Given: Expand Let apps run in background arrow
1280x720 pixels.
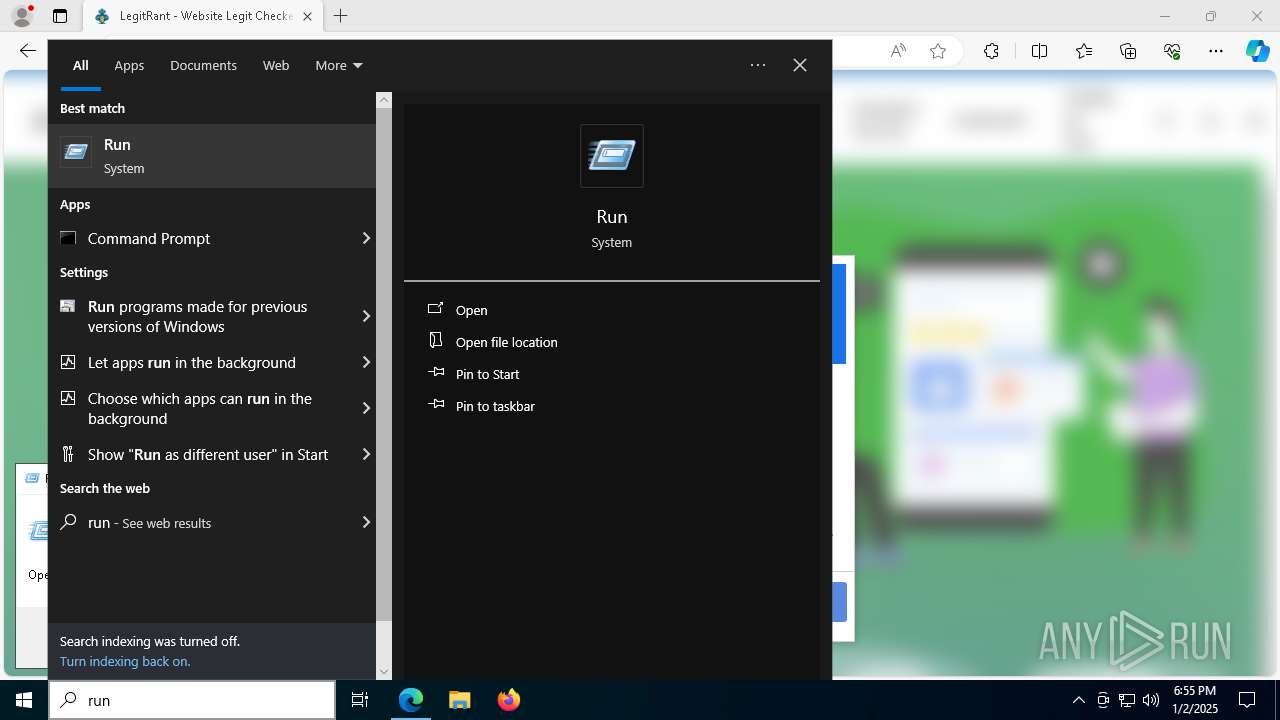Looking at the screenshot, I should point(366,362).
